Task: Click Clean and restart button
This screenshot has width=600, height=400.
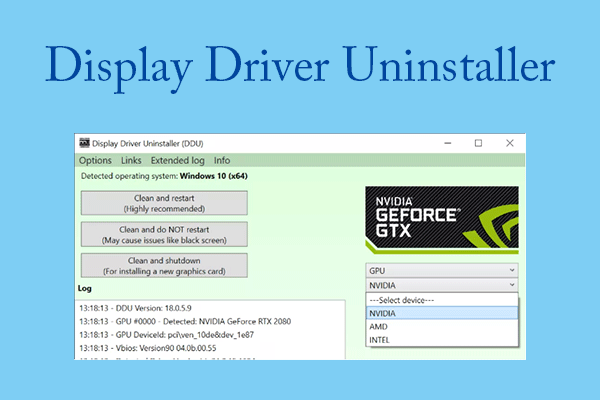Action: 164,203
